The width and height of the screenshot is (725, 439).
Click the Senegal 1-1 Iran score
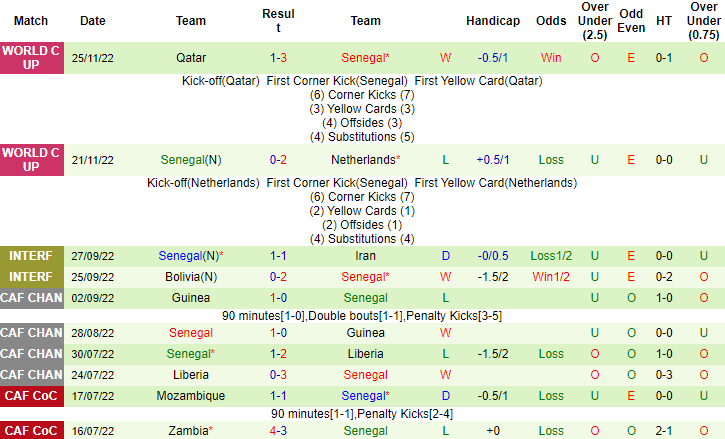pyautogui.click(x=278, y=255)
